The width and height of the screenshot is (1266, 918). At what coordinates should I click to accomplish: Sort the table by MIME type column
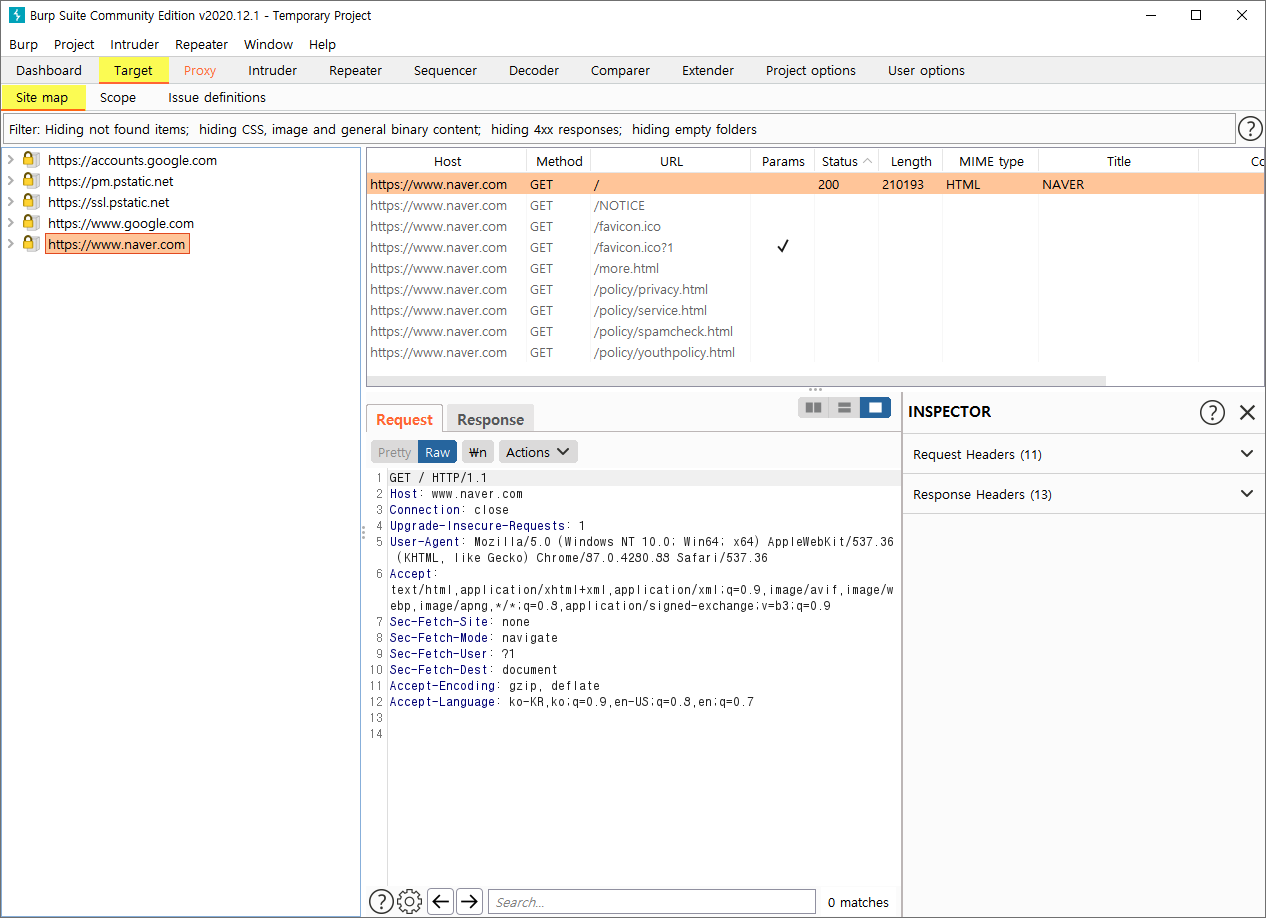click(991, 161)
